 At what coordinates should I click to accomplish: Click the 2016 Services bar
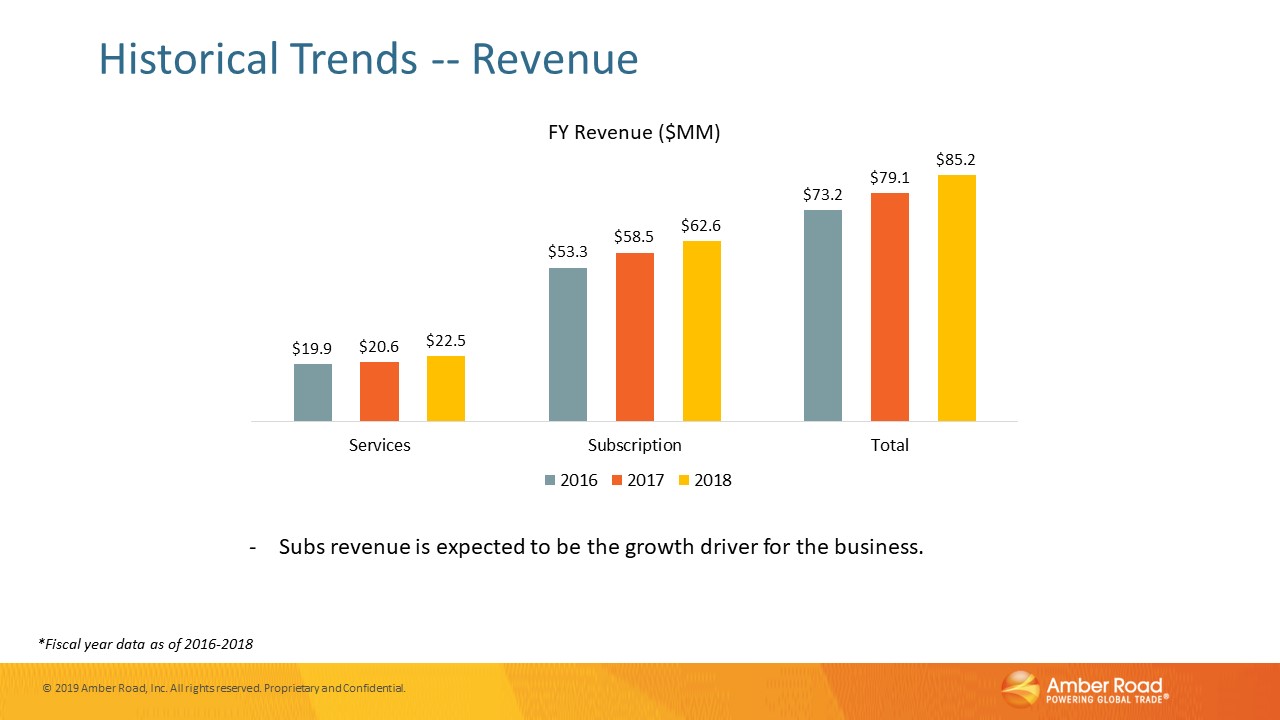click(x=313, y=392)
